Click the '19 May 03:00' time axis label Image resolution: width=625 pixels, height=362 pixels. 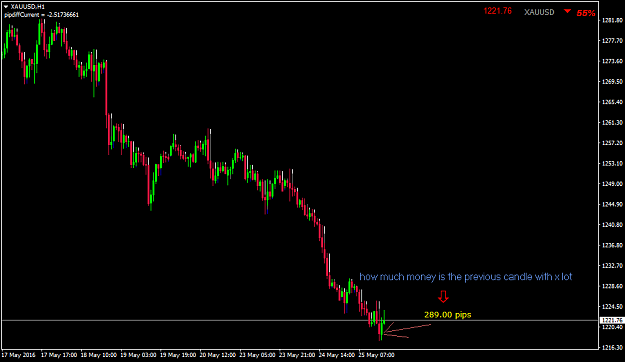(138, 355)
